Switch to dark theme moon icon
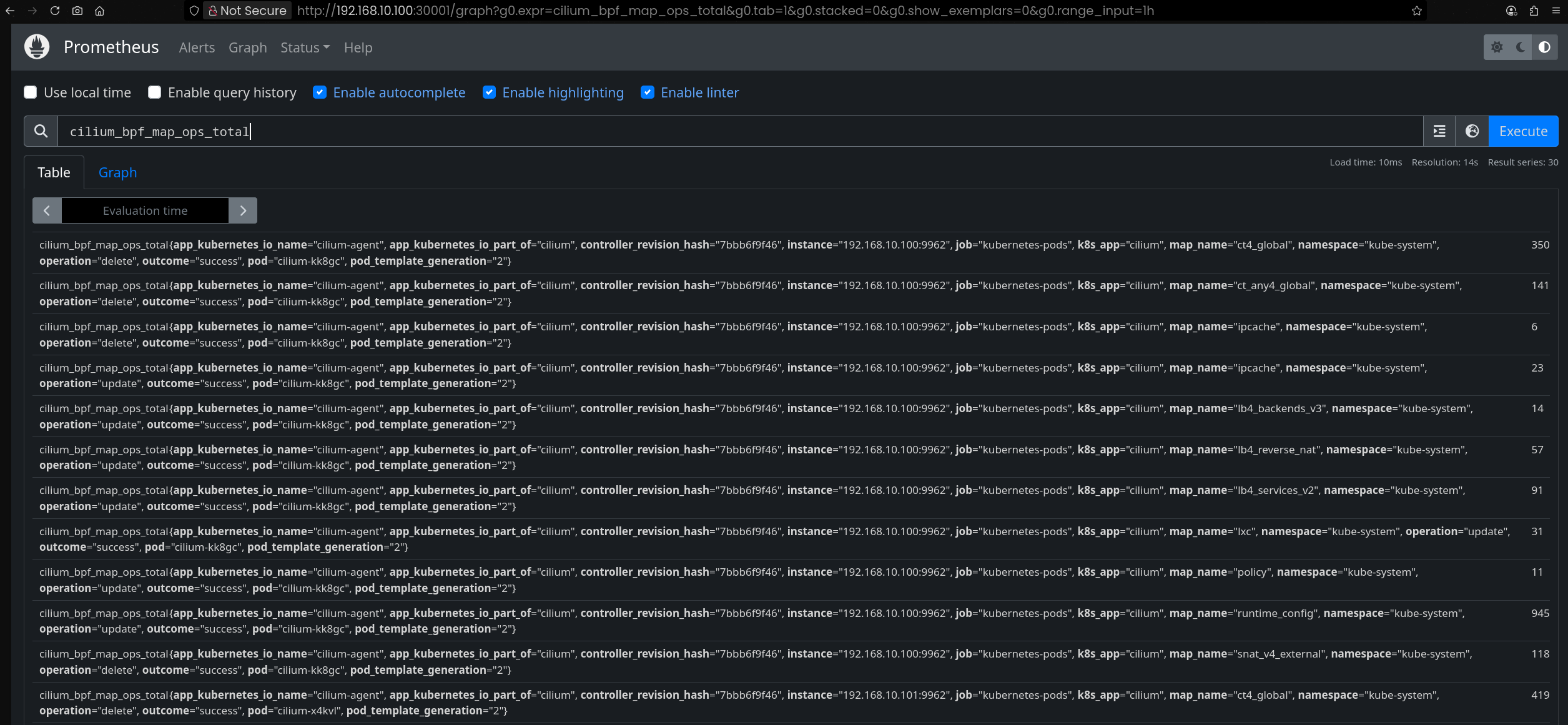The height and width of the screenshot is (725, 1568). point(1521,47)
